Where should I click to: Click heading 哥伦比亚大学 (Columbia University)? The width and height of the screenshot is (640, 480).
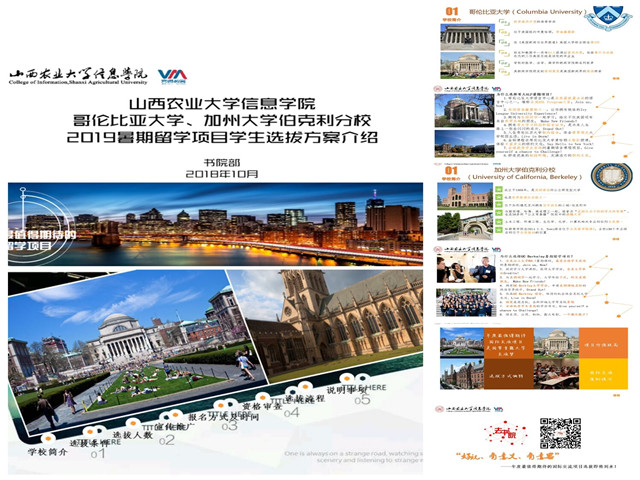click(x=528, y=12)
